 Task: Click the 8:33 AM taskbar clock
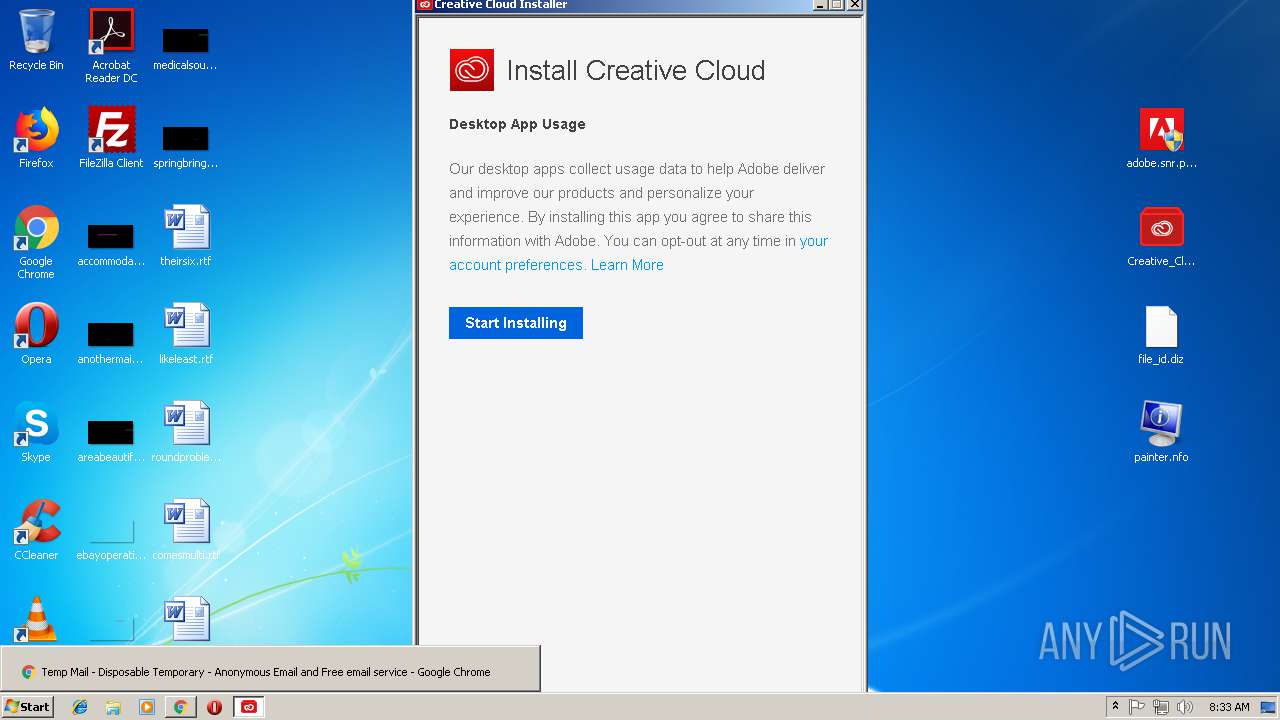click(x=1229, y=707)
